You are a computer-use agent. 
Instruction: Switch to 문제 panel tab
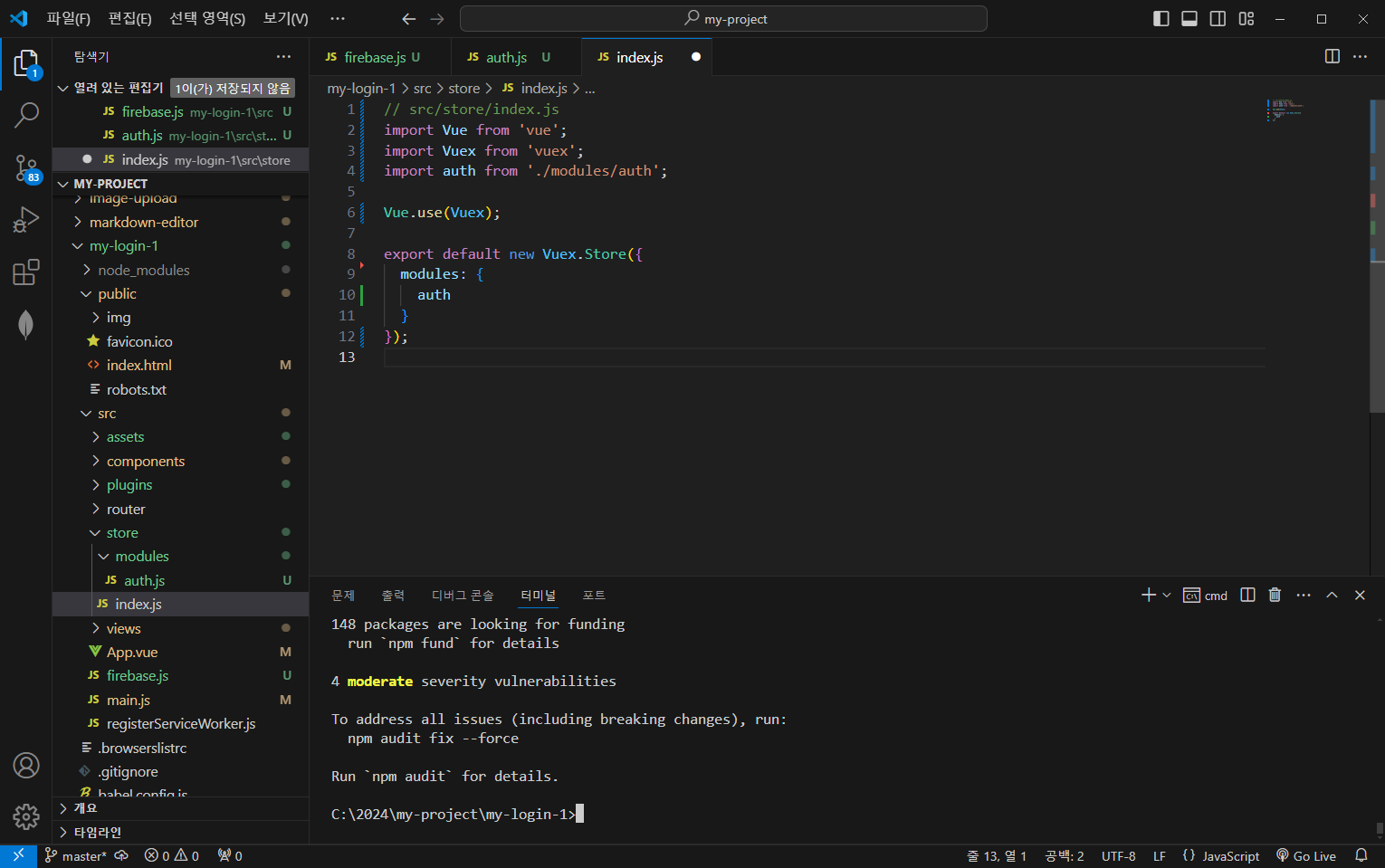343,595
